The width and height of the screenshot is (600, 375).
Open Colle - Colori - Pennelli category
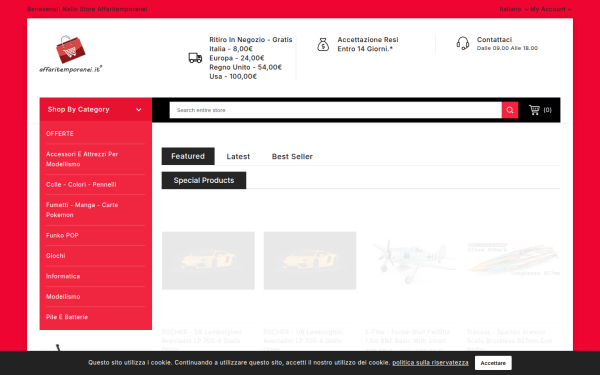[81, 184]
